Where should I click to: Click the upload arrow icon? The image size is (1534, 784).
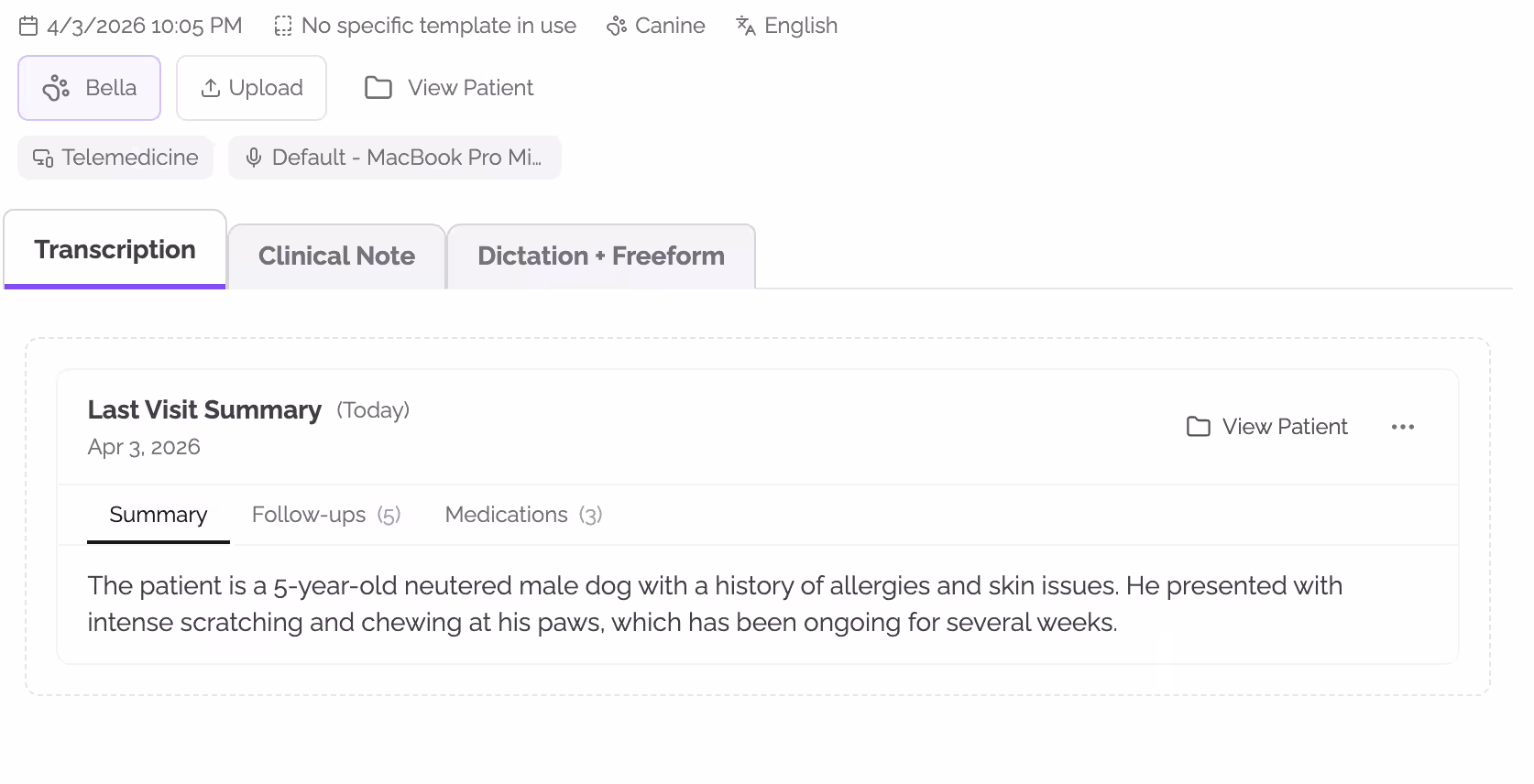(211, 88)
